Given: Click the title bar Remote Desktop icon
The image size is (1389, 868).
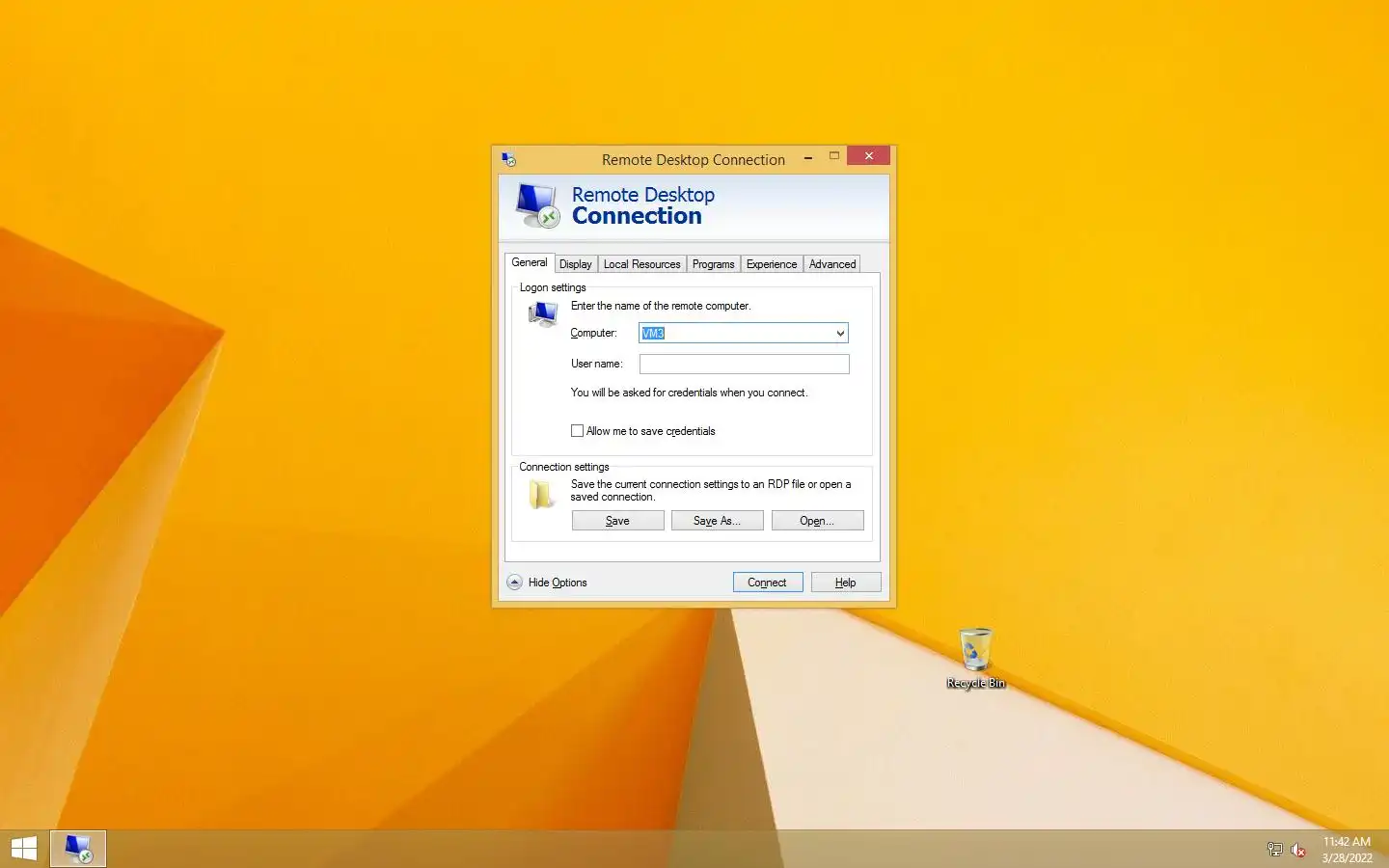Looking at the screenshot, I should click(x=509, y=159).
